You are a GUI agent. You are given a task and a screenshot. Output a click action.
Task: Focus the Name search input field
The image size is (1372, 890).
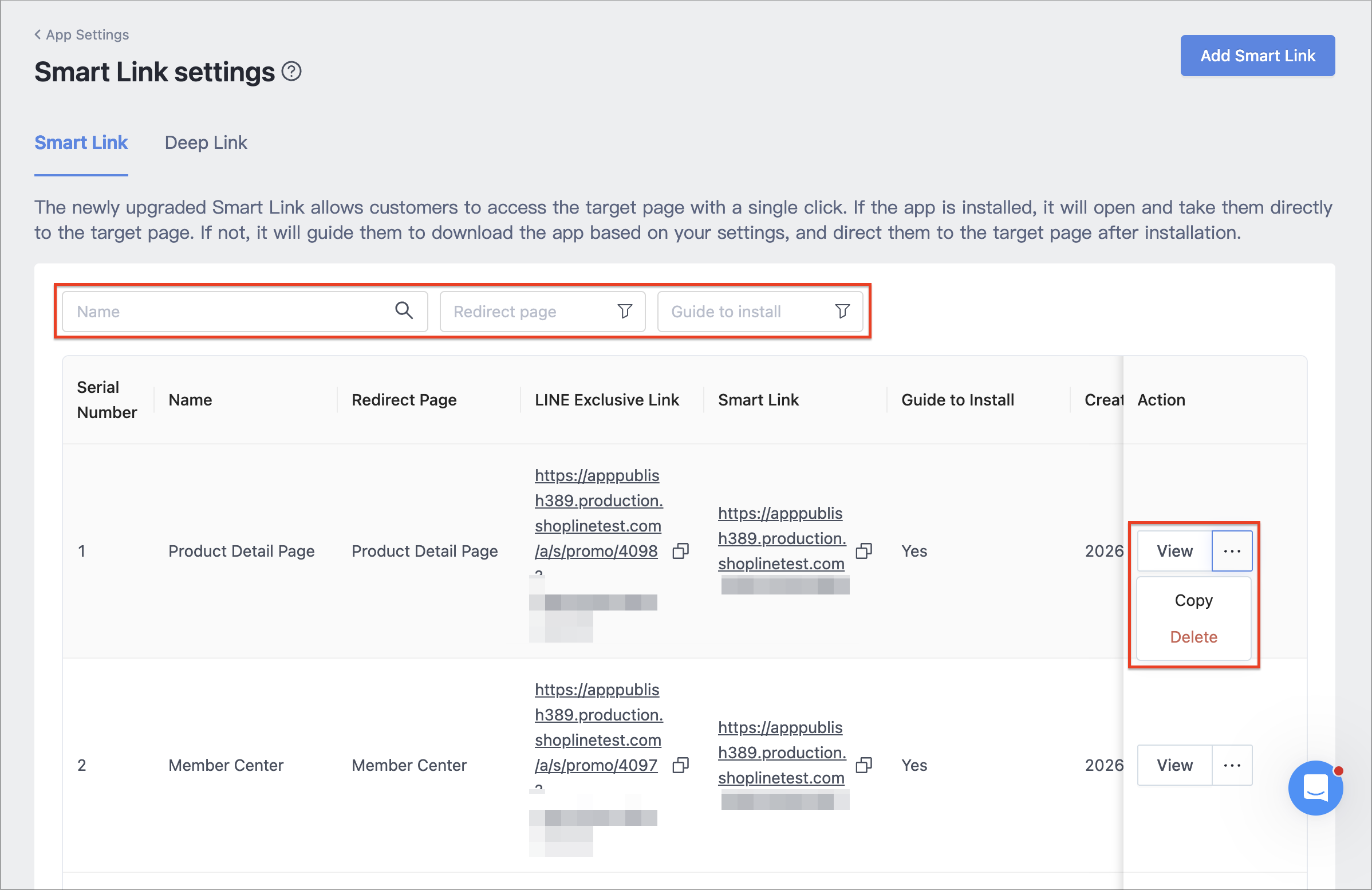pyautogui.click(x=245, y=311)
